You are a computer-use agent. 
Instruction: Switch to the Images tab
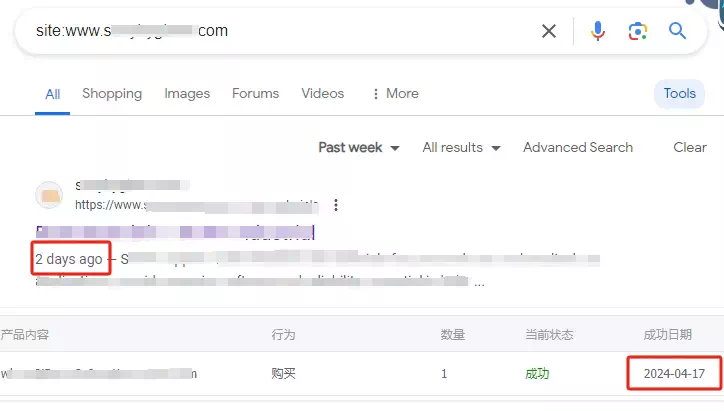click(x=187, y=94)
